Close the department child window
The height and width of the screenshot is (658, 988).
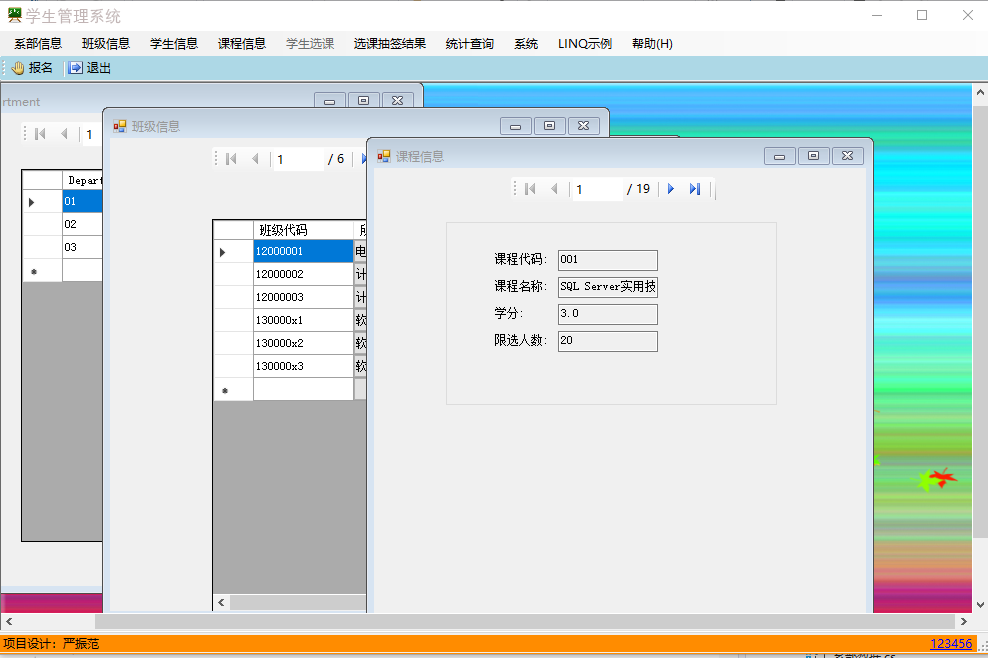tap(398, 101)
